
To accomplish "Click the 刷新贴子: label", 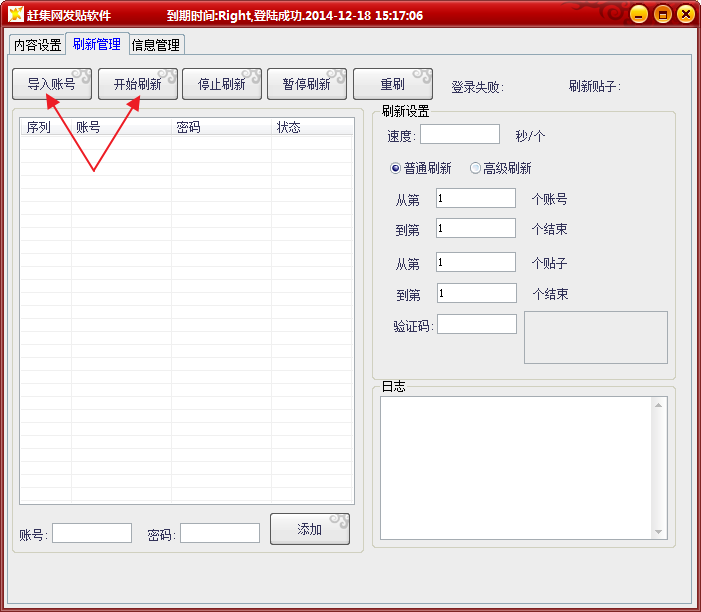I will tap(595, 86).
